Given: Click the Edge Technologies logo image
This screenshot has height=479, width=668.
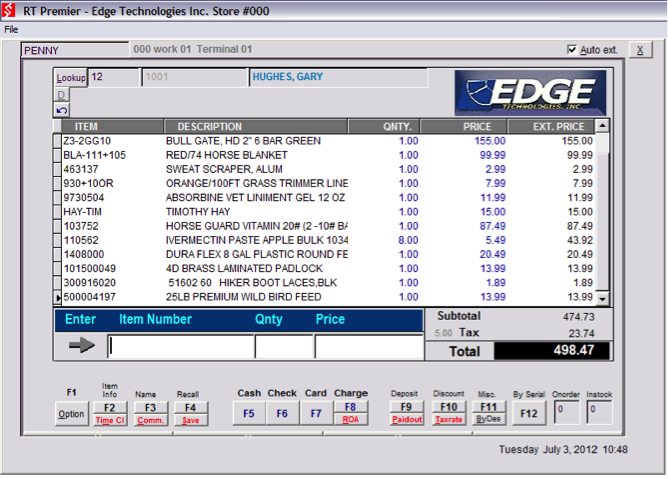Looking at the screenshot, I should (529, 92).
